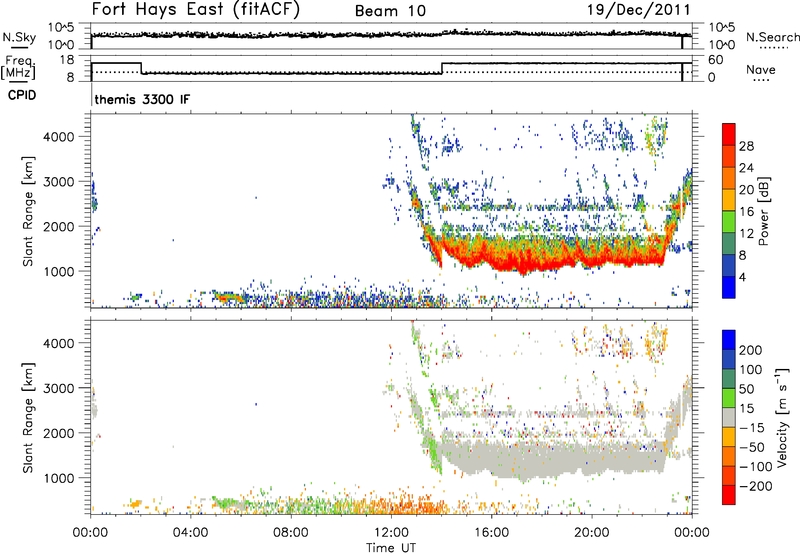800x554 pixels.
Task: Click the gray band of the Velocity colorbar
Action: (729, 417)
